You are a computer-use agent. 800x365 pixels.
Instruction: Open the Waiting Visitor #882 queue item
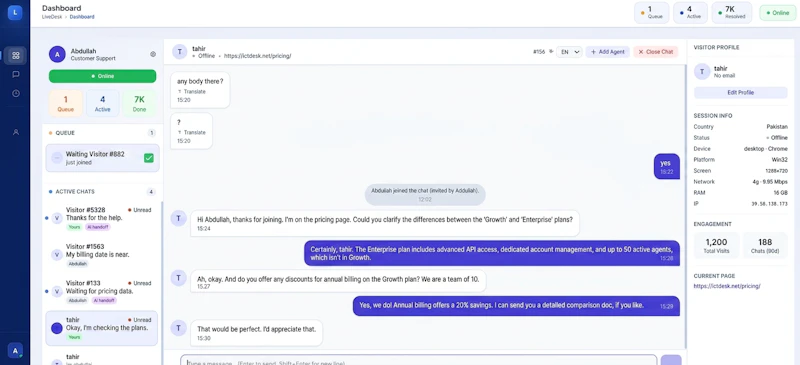(103, 158)
